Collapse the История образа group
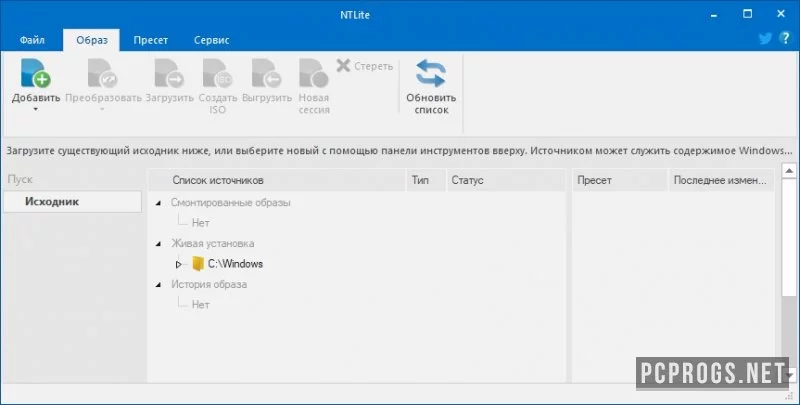The height and width of the screenshot is (405, 800). tap(159, 285)
